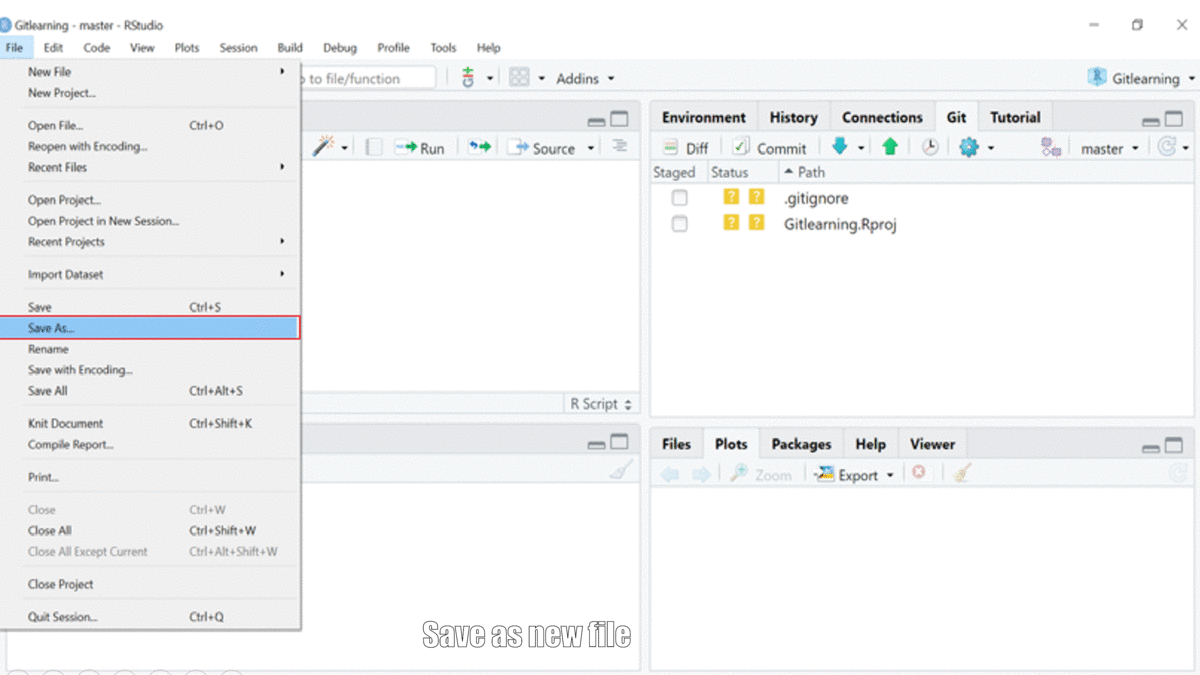This screenshot has width=1200, height=675.
Task: Maximize the console pane
Action: (x=620, y=442)
